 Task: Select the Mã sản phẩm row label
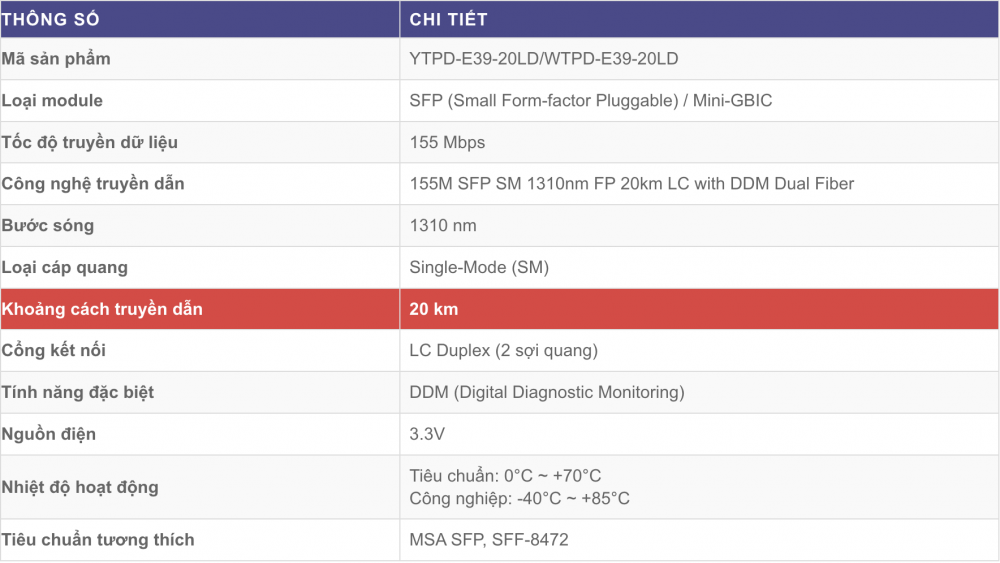tap(55, 59)
